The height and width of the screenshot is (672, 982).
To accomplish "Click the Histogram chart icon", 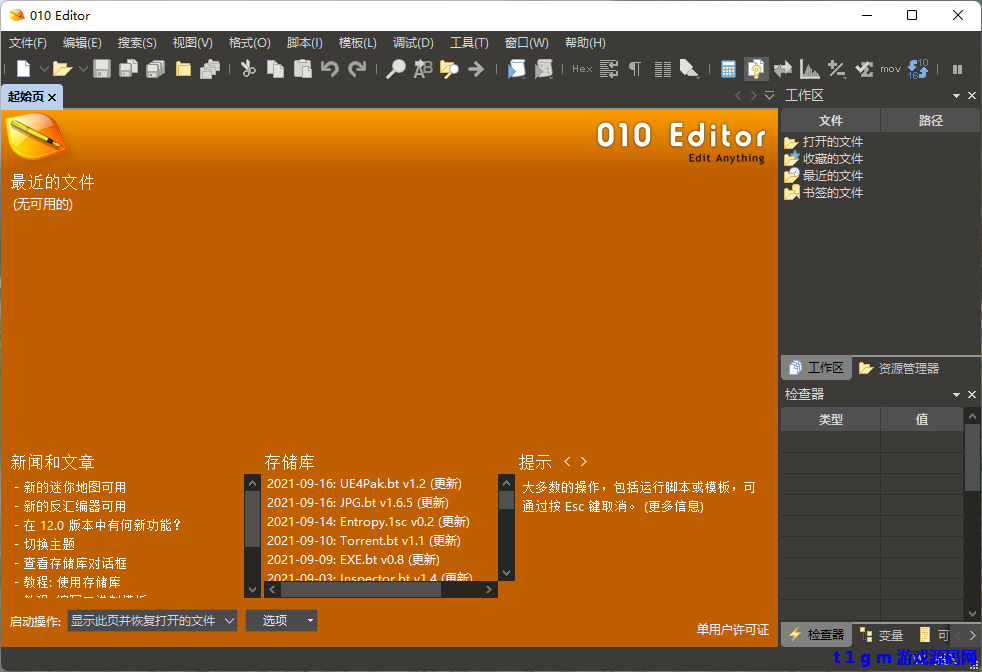I will [809, 69].
